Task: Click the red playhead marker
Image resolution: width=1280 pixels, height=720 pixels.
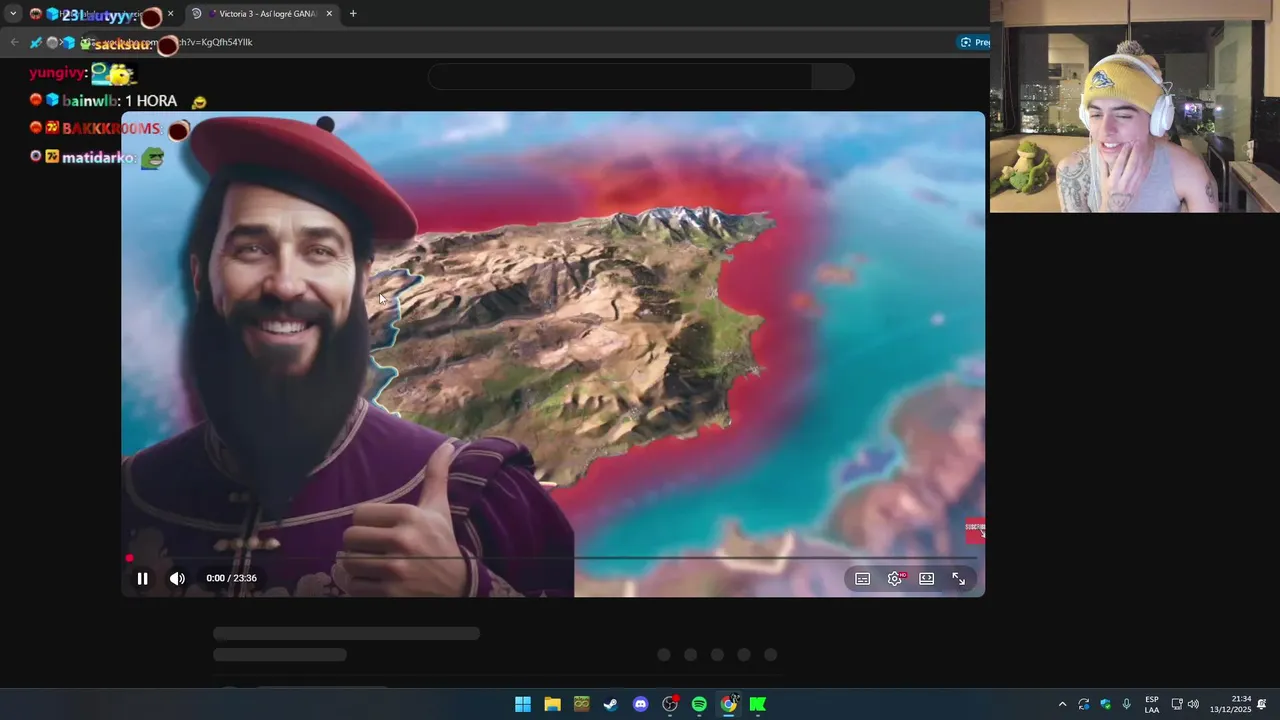Action: 129,558
